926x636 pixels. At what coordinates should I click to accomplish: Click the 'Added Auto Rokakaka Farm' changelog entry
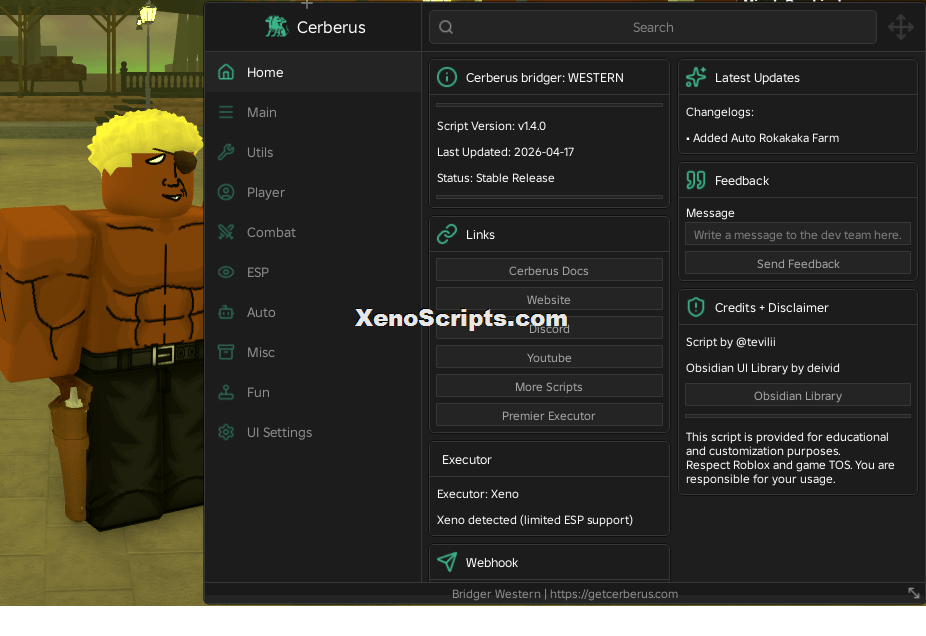pyautogui.click(x=762, y=138)
